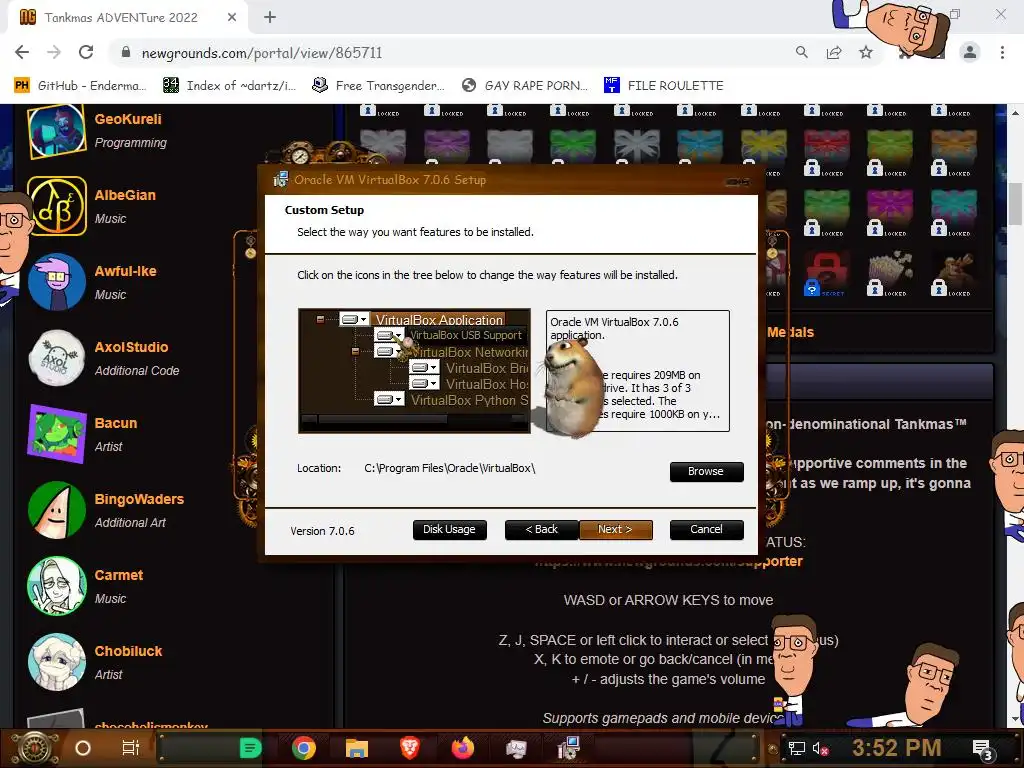The width and height of the screenshot is (1024, 768).
Task: Open Awful-Ike's profile link
Action: pyautogui.click(x=125, y=271)
